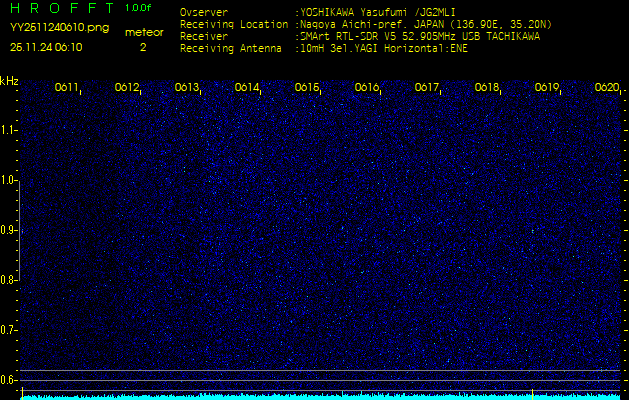Select the 0.9 frequency axis label

click(9, 230)
